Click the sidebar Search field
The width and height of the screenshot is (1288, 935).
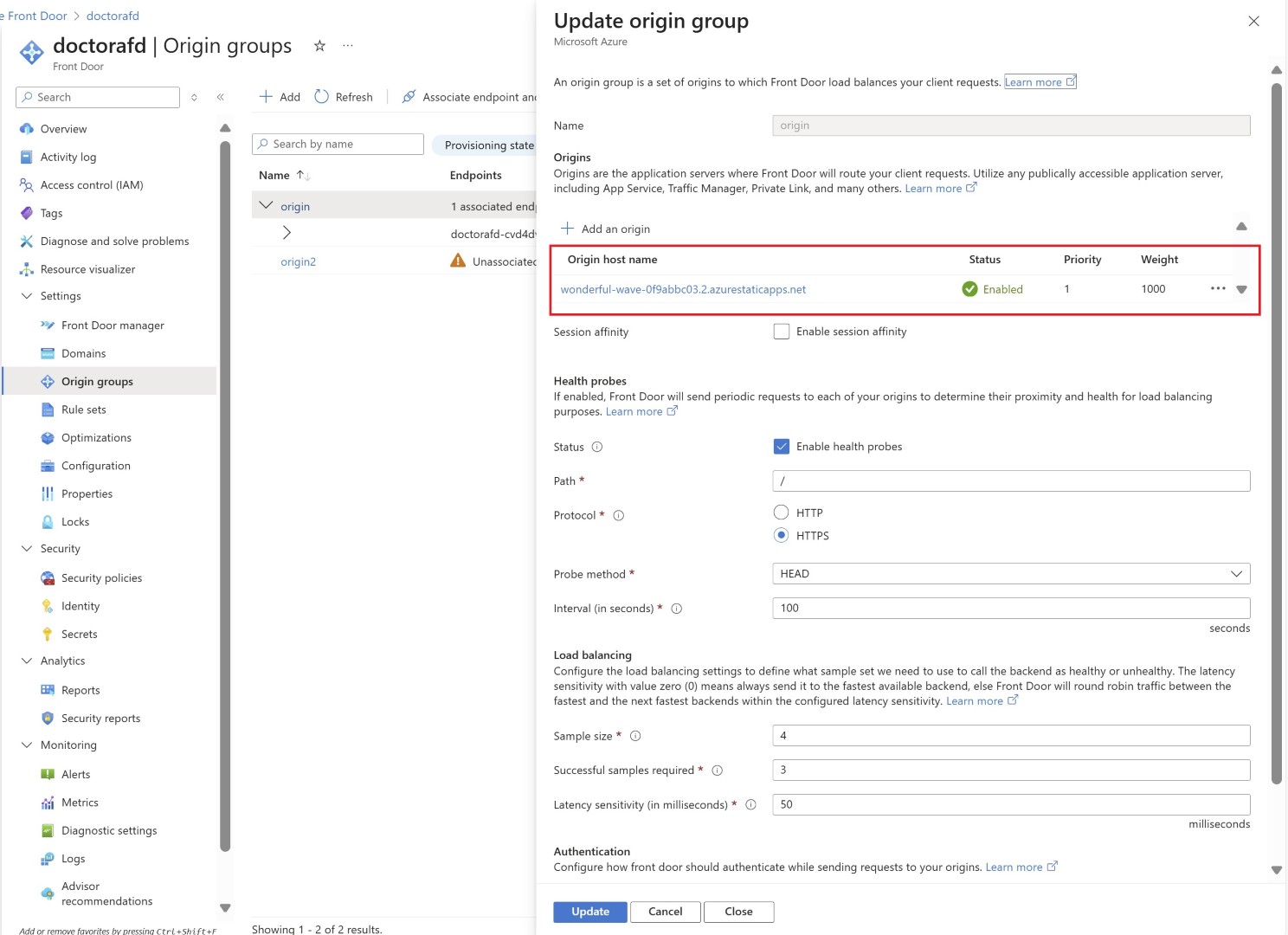coord(98,97)
